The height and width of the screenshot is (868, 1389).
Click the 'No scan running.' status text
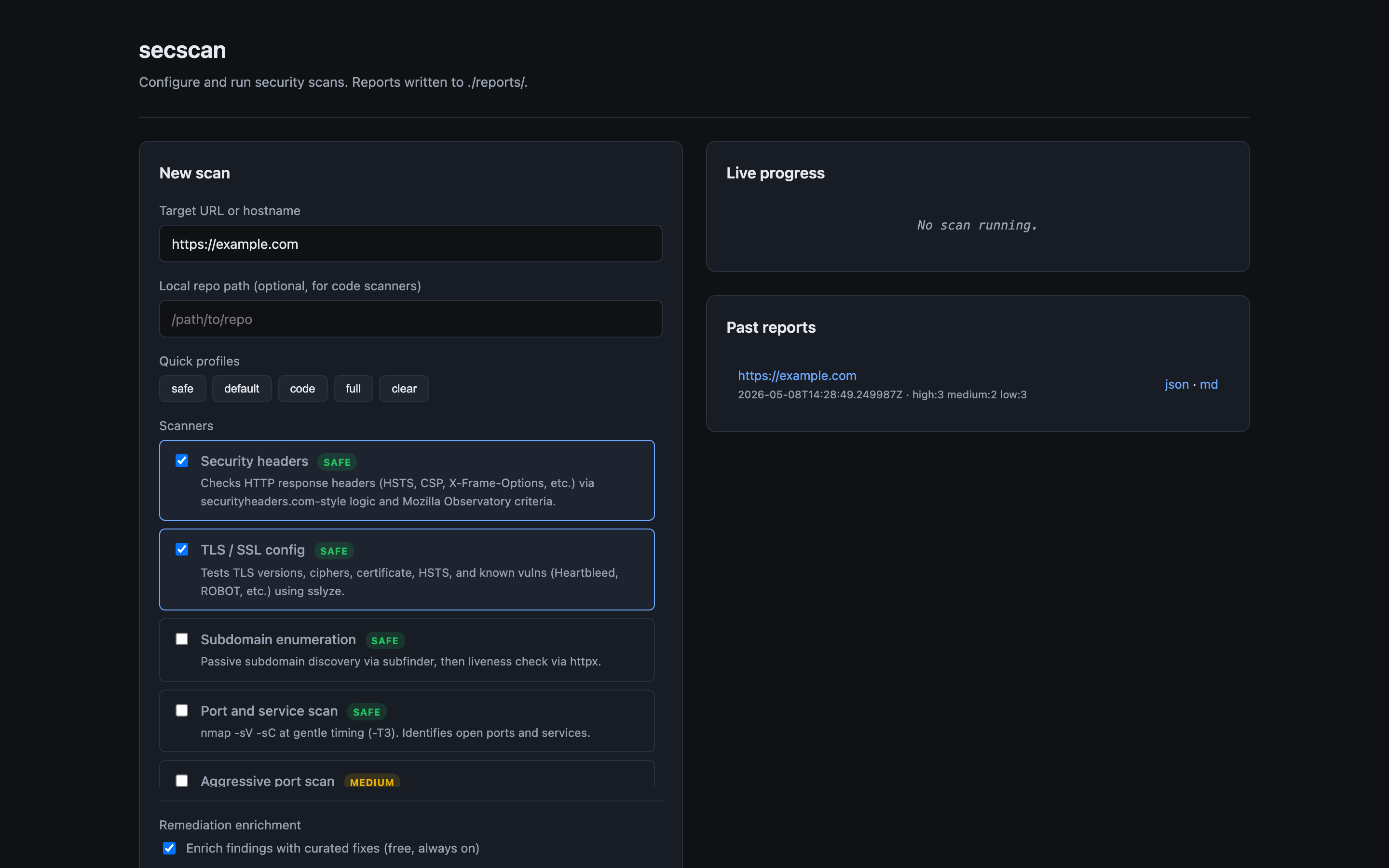pos(978,225)
